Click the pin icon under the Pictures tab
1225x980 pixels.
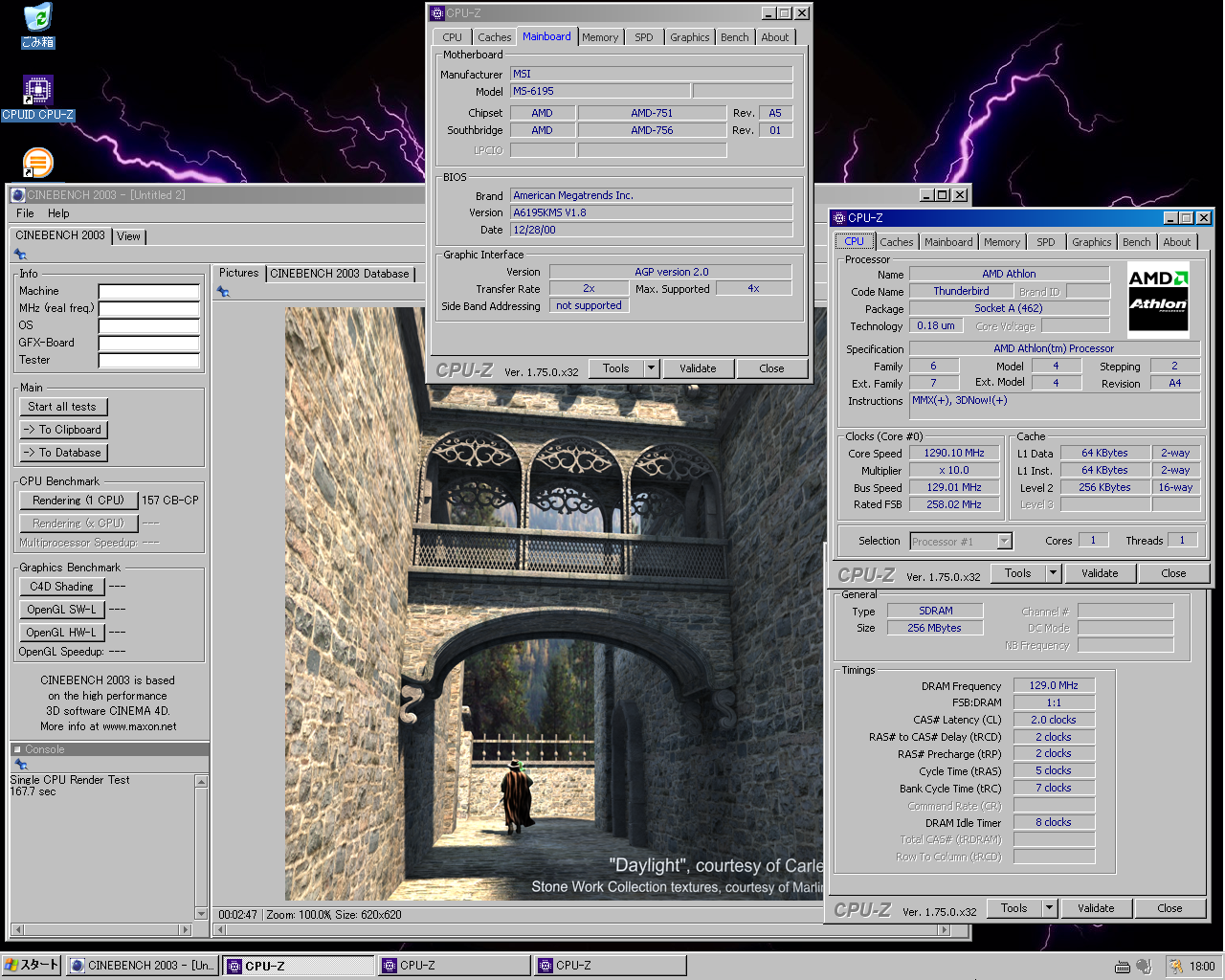pos(223,291)
